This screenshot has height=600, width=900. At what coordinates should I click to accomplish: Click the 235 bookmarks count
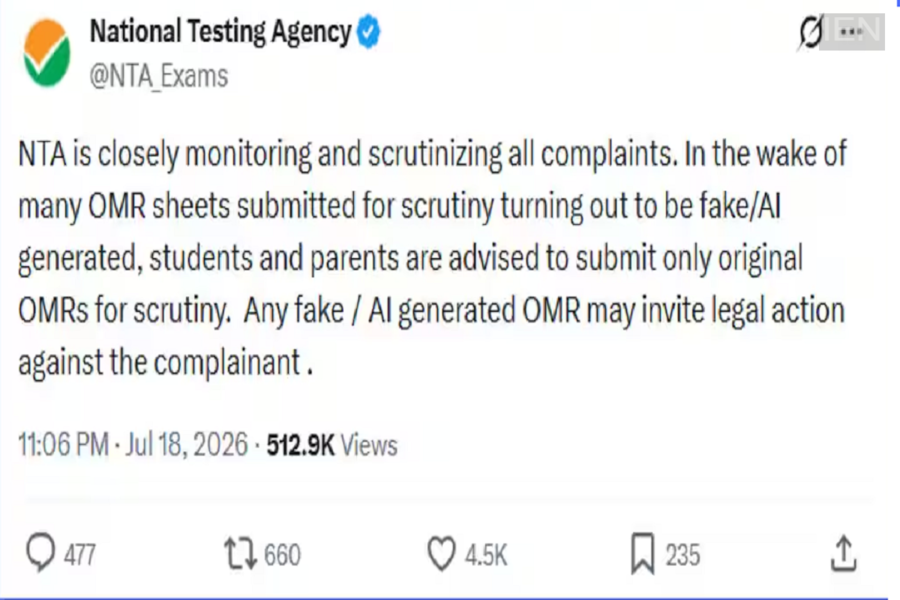(682, 555)
